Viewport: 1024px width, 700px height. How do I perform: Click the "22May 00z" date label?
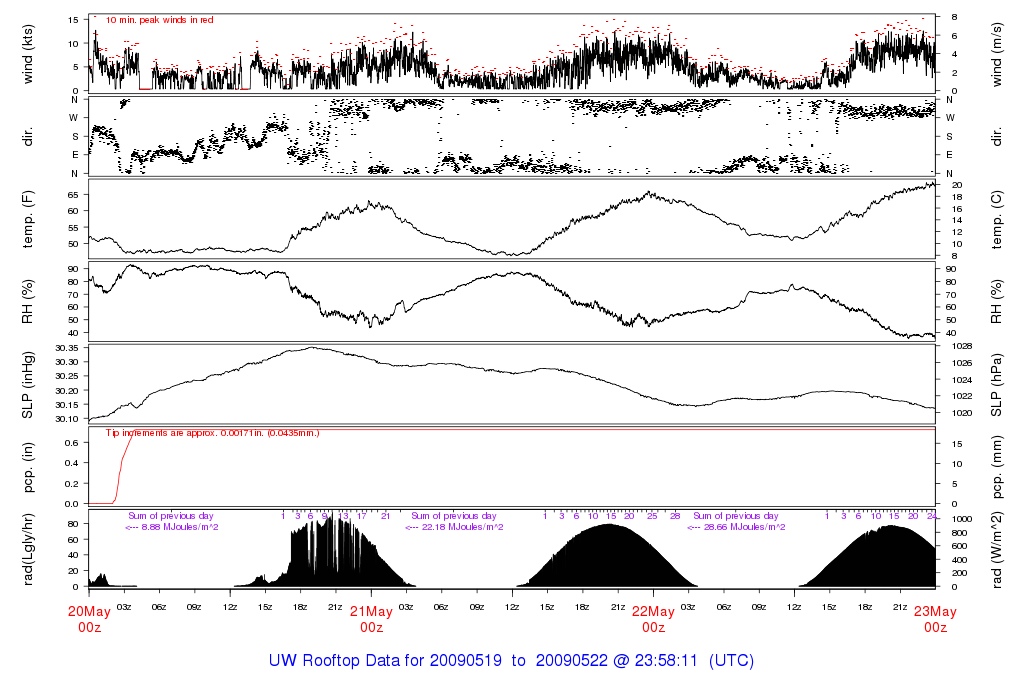654,619
